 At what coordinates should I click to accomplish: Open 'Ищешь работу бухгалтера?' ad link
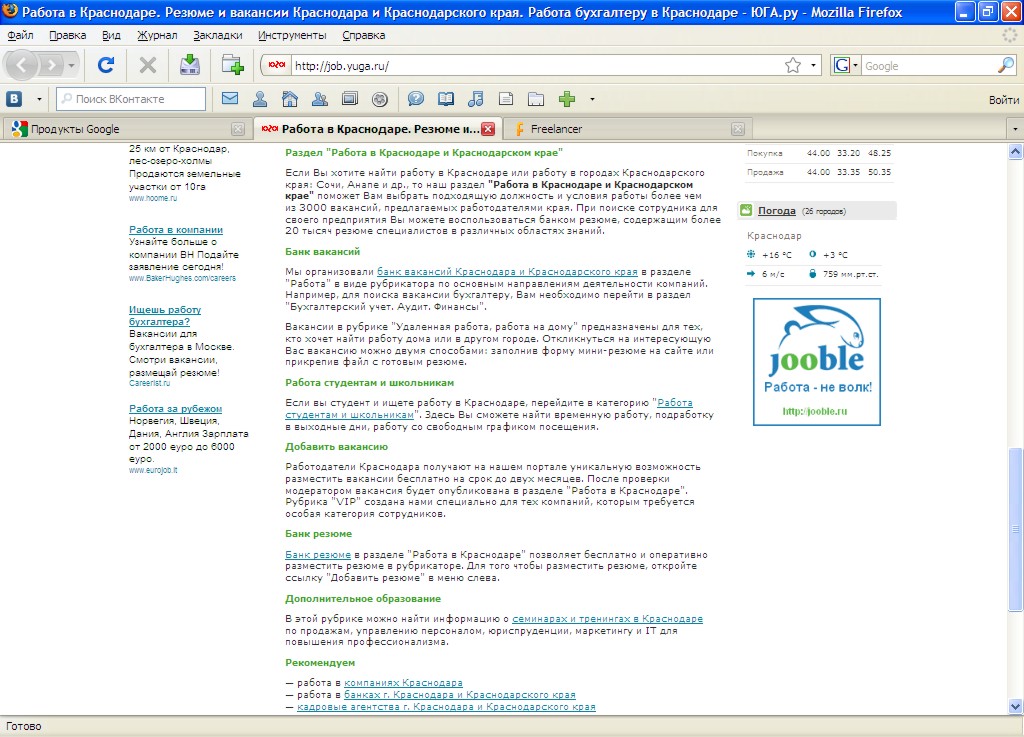tap(165, 315)
